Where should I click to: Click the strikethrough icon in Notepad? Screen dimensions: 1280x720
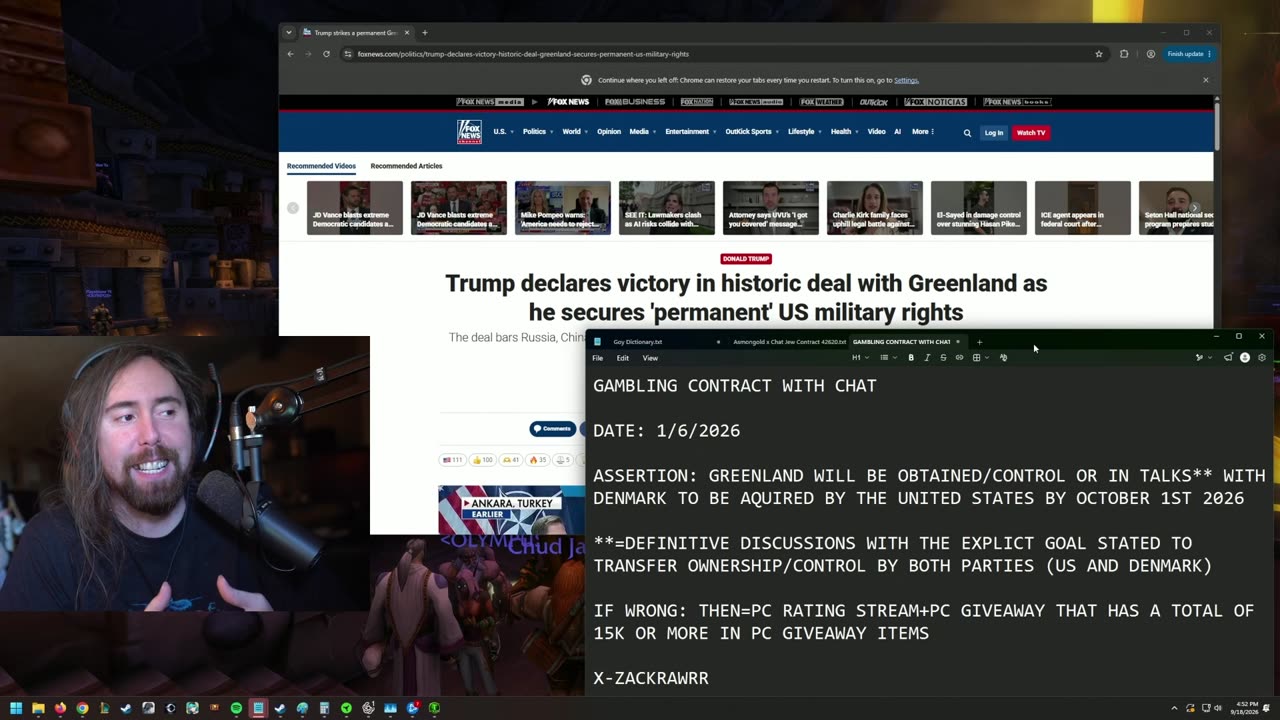[x=943, y=358]
